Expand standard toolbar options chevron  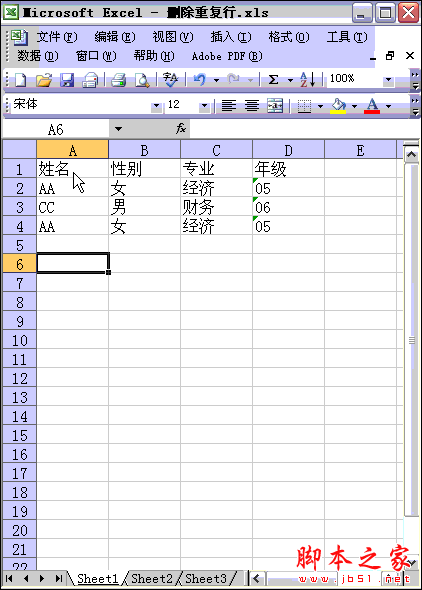pos(415,80)
